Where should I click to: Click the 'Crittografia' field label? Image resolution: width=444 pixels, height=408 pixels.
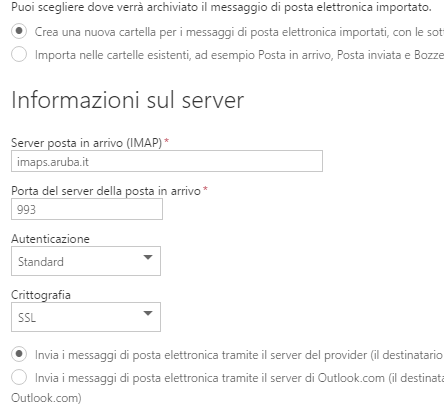(41, 295)
